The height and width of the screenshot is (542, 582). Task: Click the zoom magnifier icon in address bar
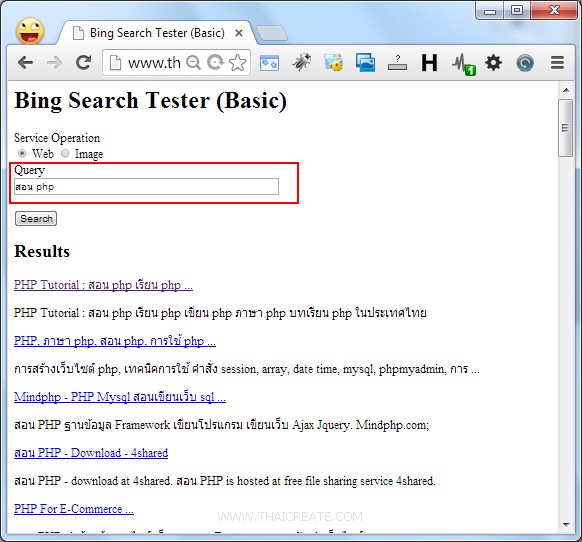(x=193, y=63)
